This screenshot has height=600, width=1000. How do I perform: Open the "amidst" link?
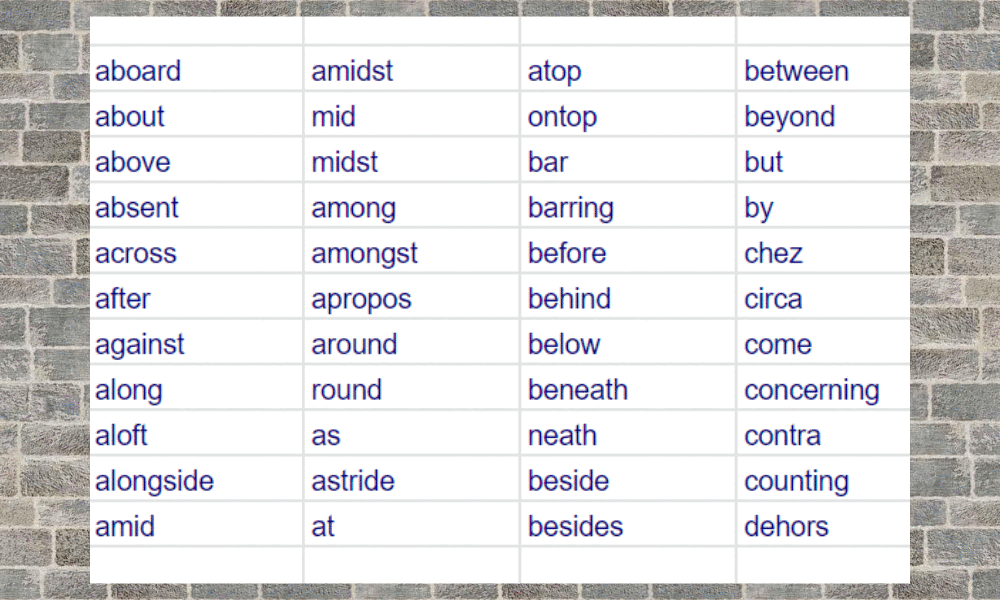click(x=352, y=71)
